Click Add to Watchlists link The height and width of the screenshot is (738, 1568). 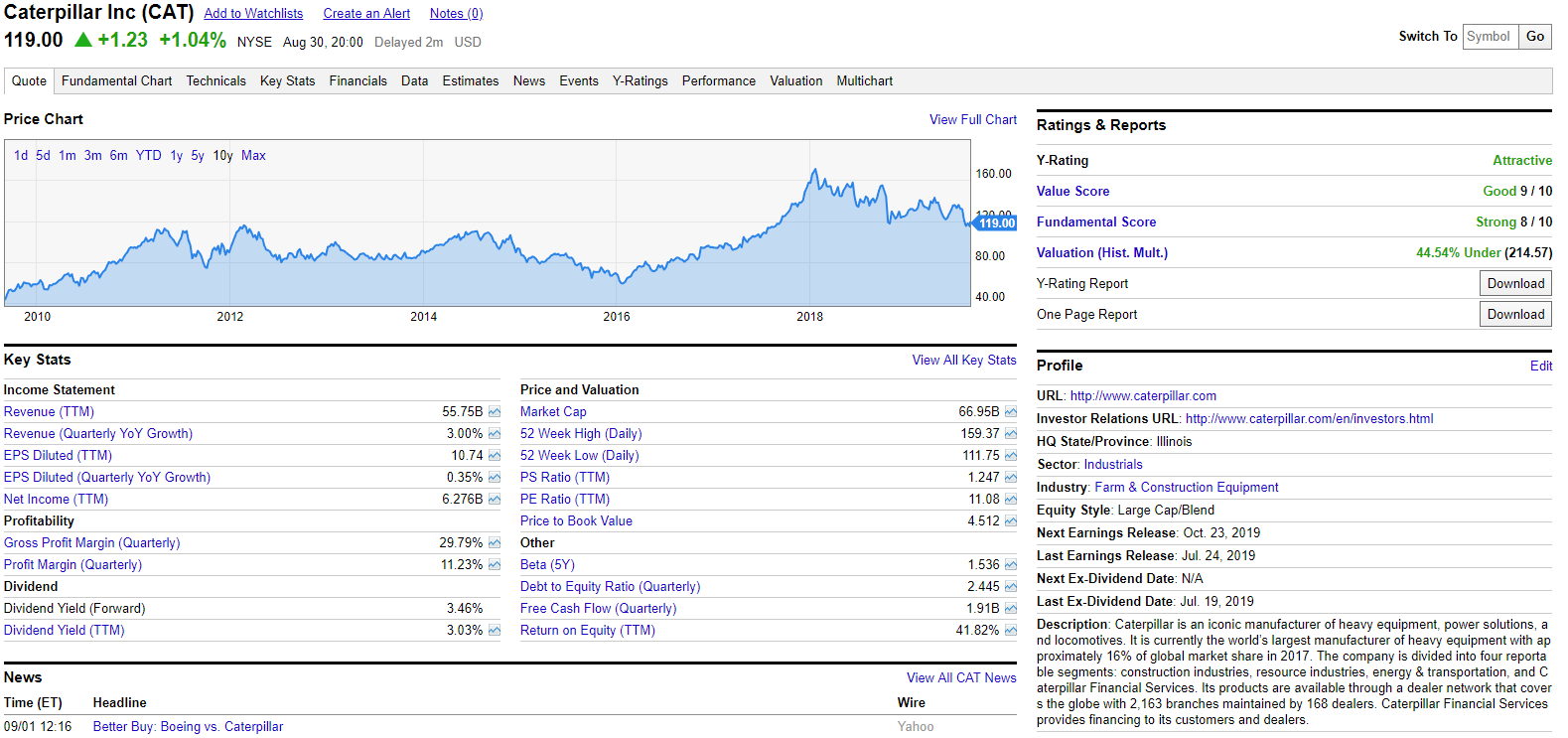click(253, 13)
